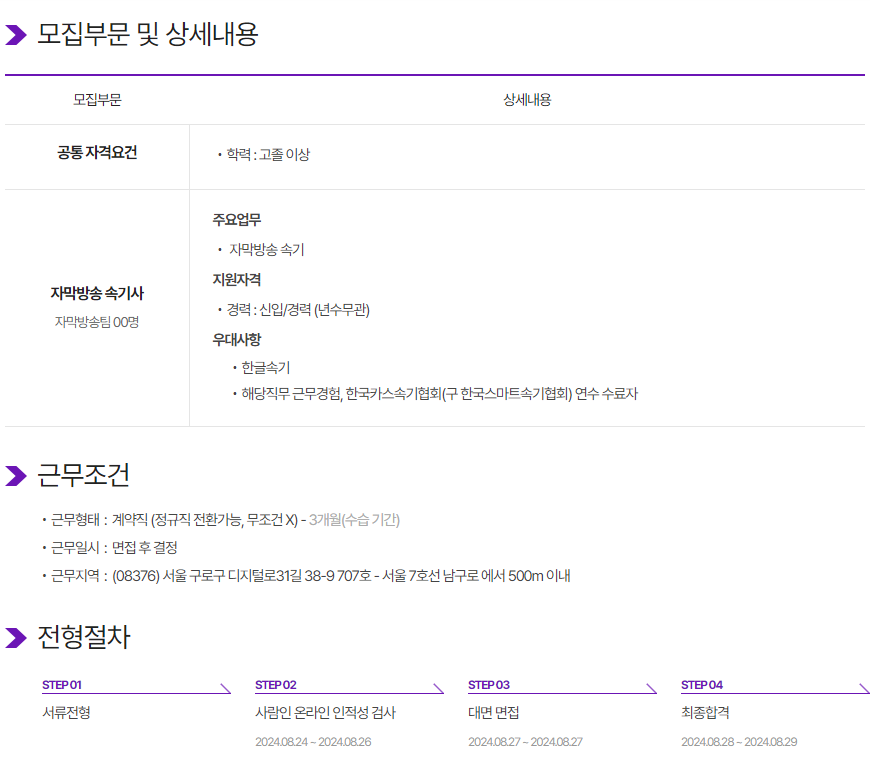Viewport: 870px width, 771px height.
Task: Click the purple arrow beside 근무조건 heading
Action: tap(16, 476)
